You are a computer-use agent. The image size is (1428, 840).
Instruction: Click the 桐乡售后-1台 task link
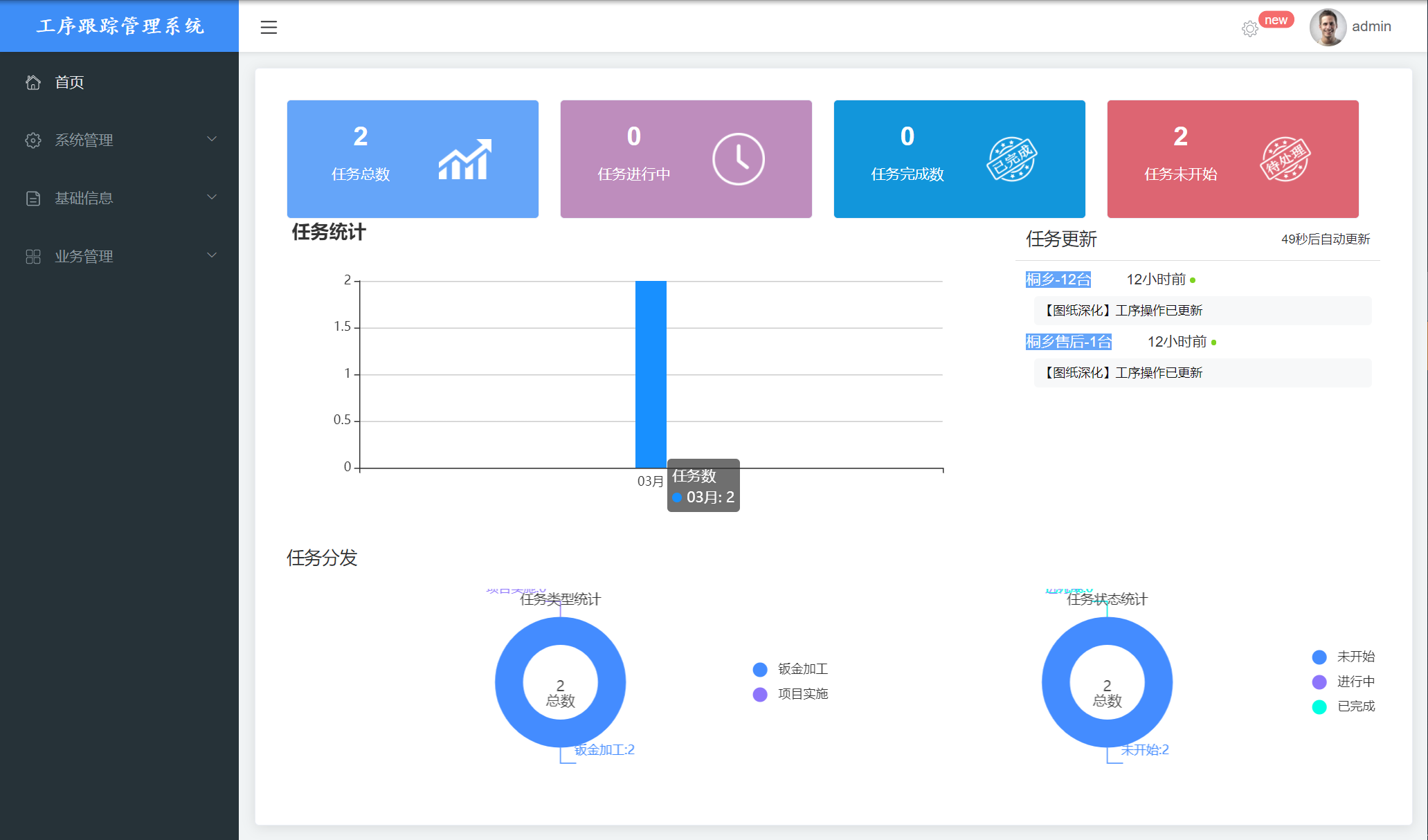(x=1069, y=342)
